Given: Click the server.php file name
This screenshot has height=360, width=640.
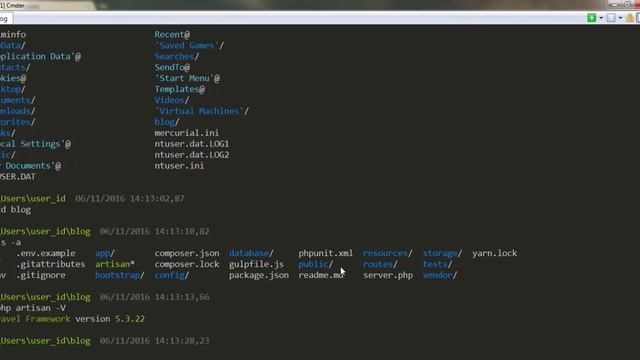Looking at the screenshot, I should click(388, 276).
